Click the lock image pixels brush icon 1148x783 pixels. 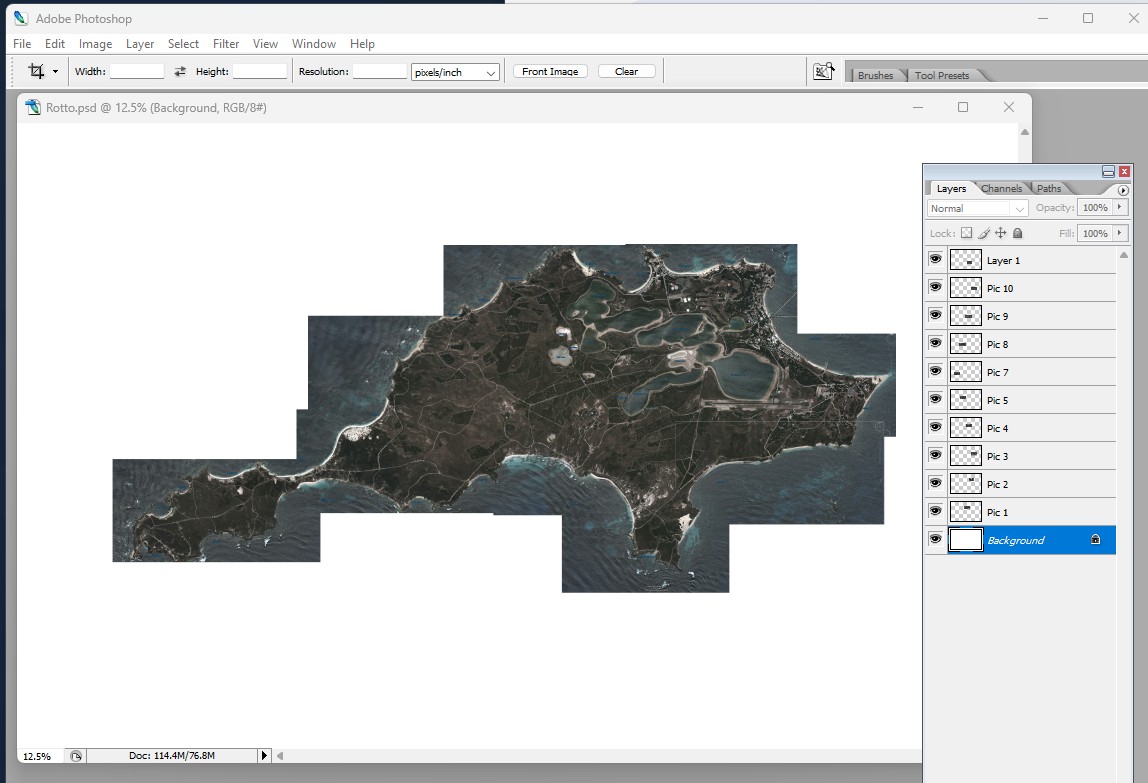[983, 233]
